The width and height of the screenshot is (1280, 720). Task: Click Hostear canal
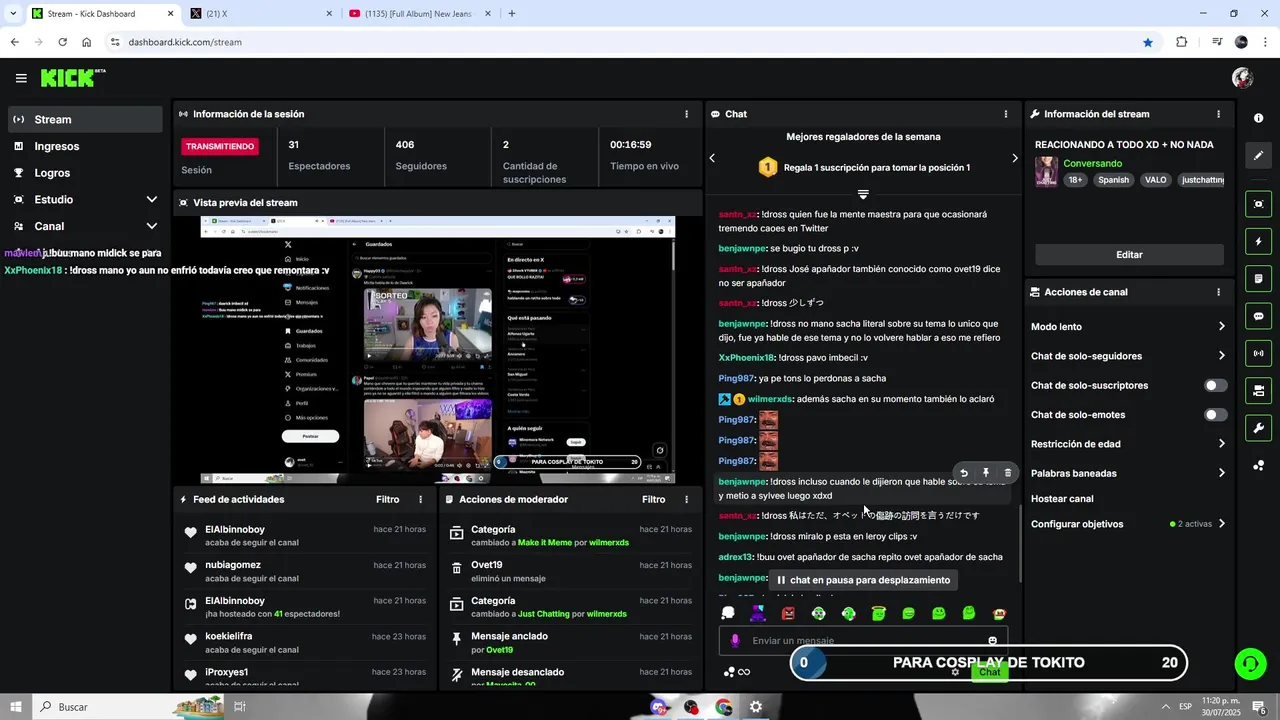click(1062, 499)
